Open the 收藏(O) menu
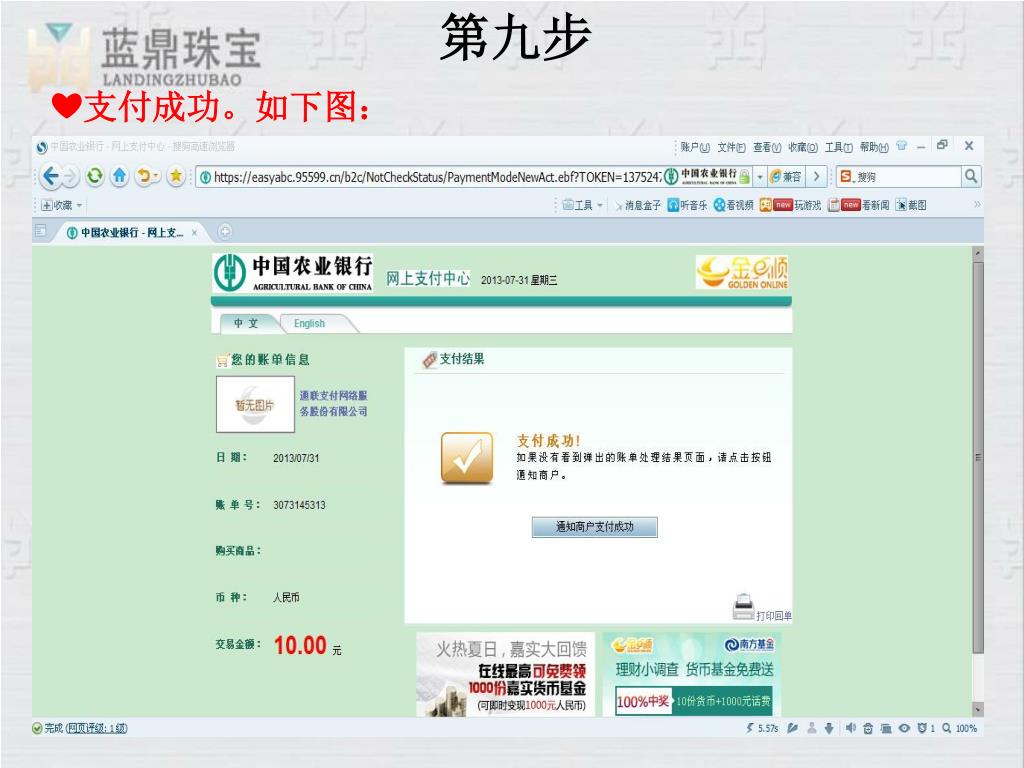1024x768 pixels. click(x=803, y=148)
